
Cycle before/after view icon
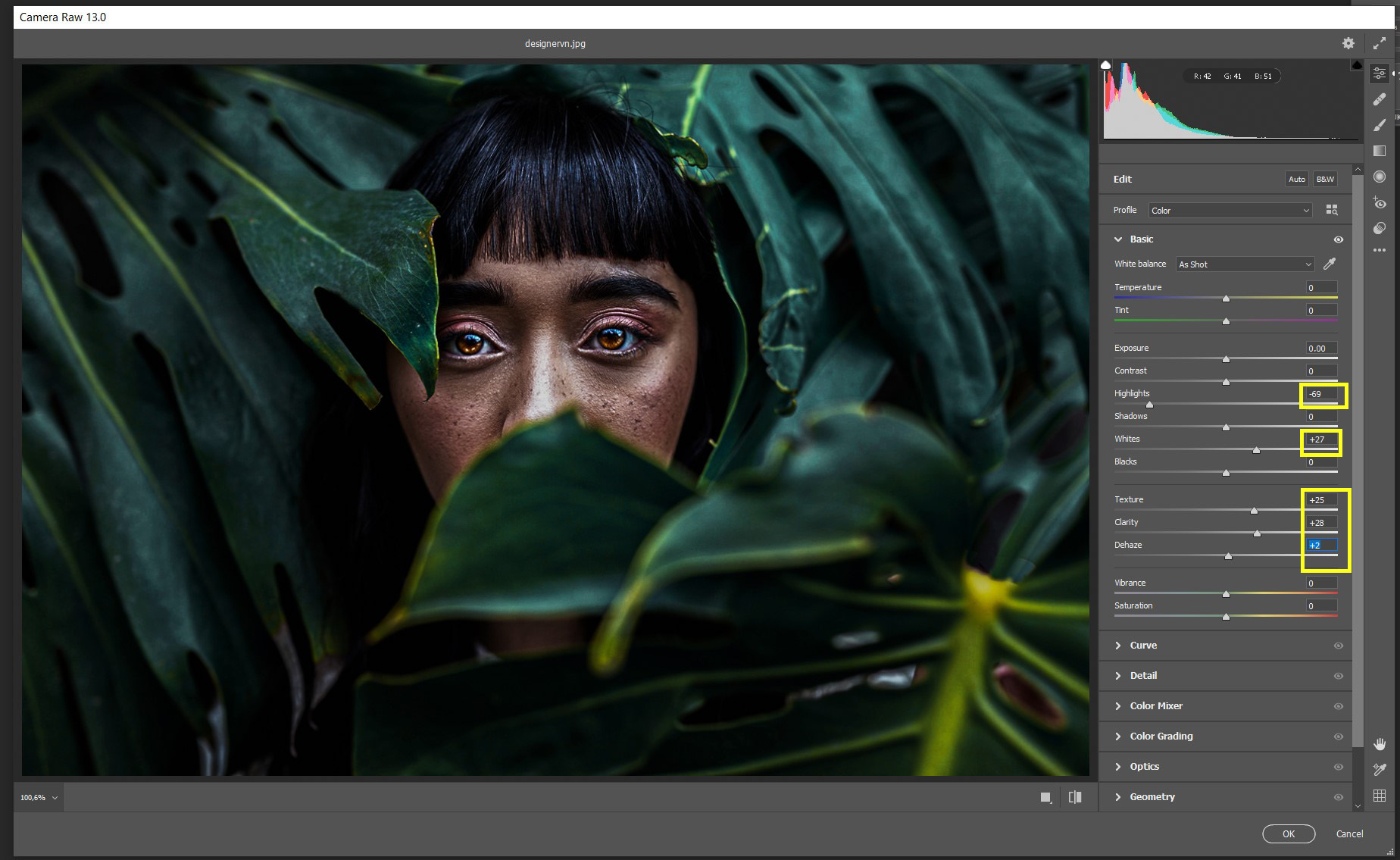1075,797
